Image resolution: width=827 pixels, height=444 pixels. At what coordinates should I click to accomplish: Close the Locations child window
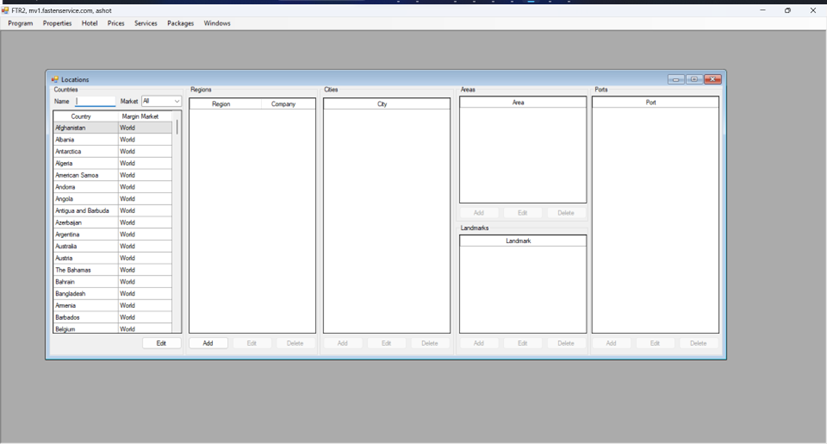712,79
